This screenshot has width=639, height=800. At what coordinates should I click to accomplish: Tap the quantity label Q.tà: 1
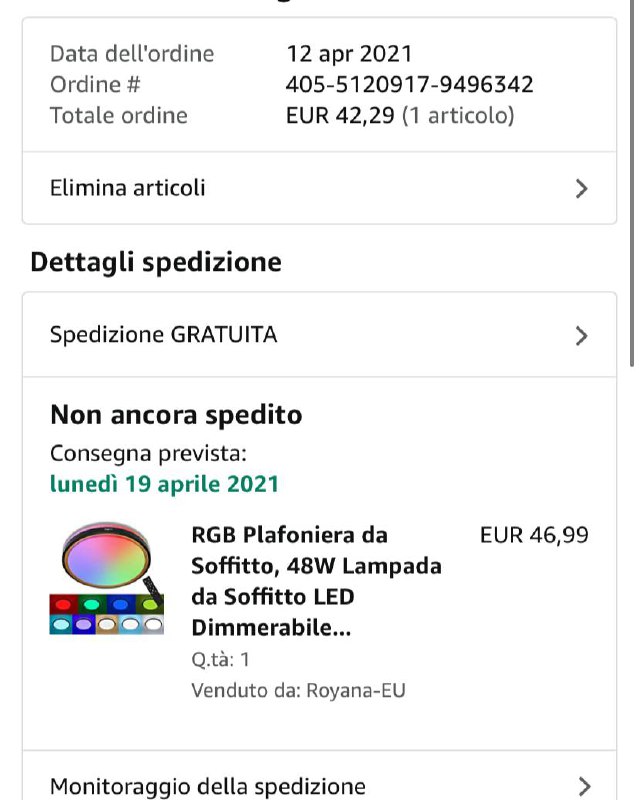click(x=221, y=659)
